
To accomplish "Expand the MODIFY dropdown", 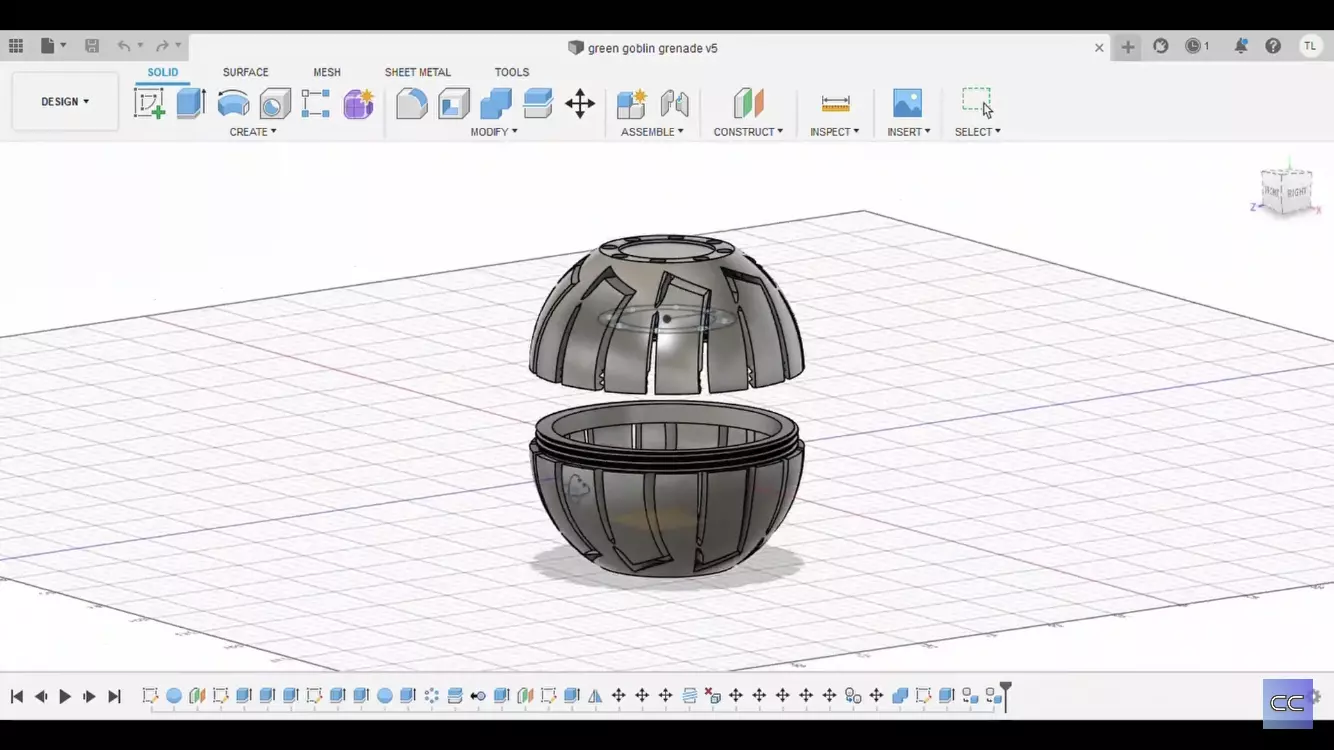I will (x=494, y=132).
